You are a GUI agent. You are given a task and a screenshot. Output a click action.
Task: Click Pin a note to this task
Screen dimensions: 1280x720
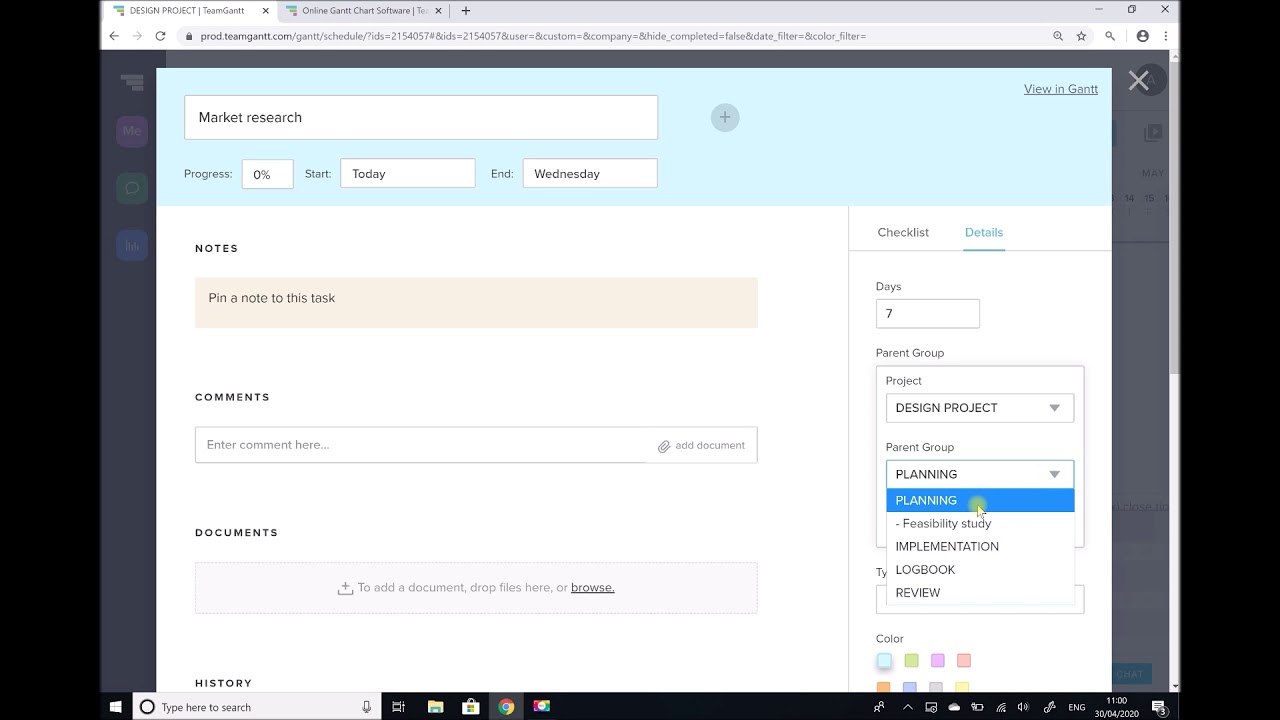pos(476,302)
